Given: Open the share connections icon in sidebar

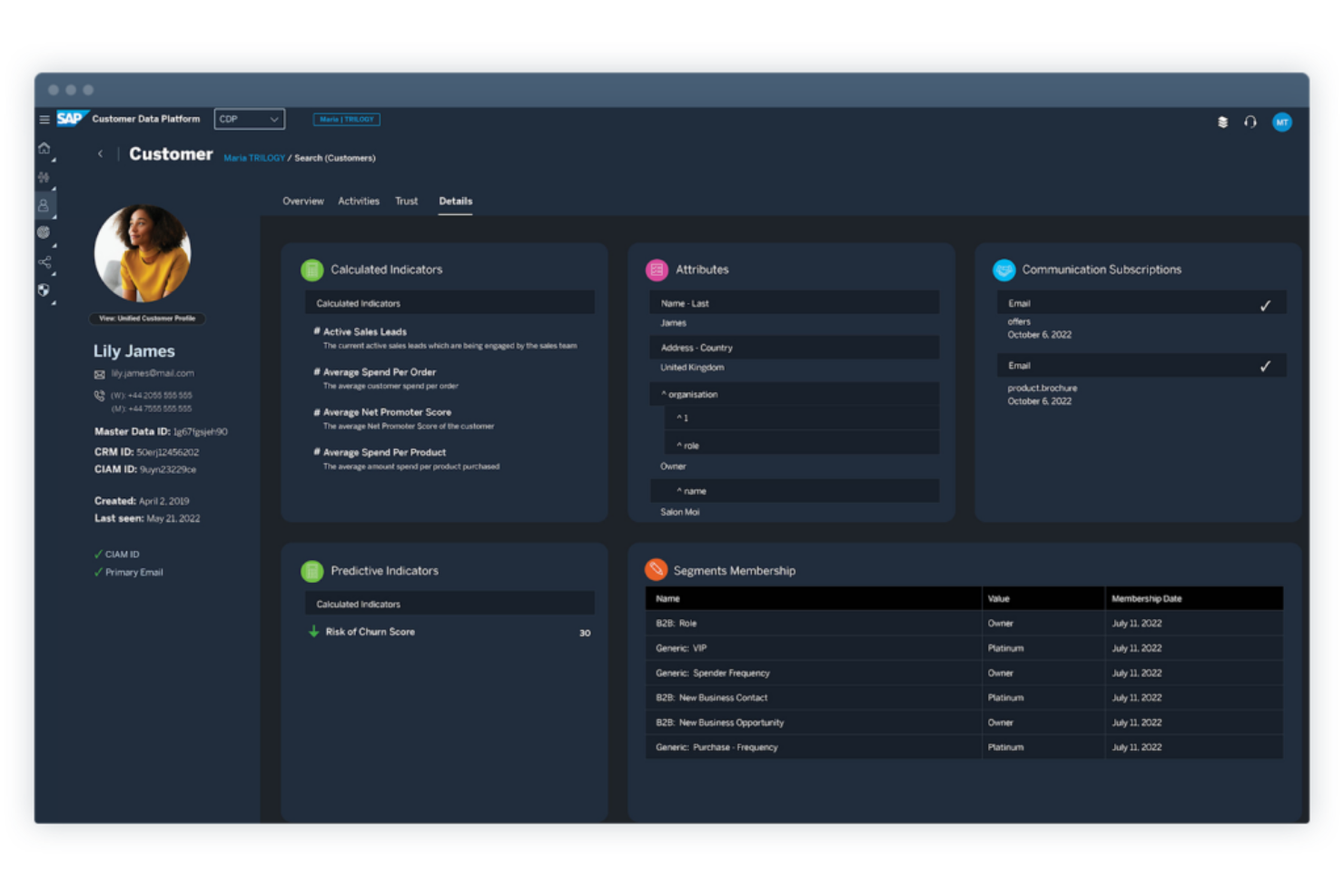Looking at the screenshot, I should pyautogui.click(x=44, y=262).
